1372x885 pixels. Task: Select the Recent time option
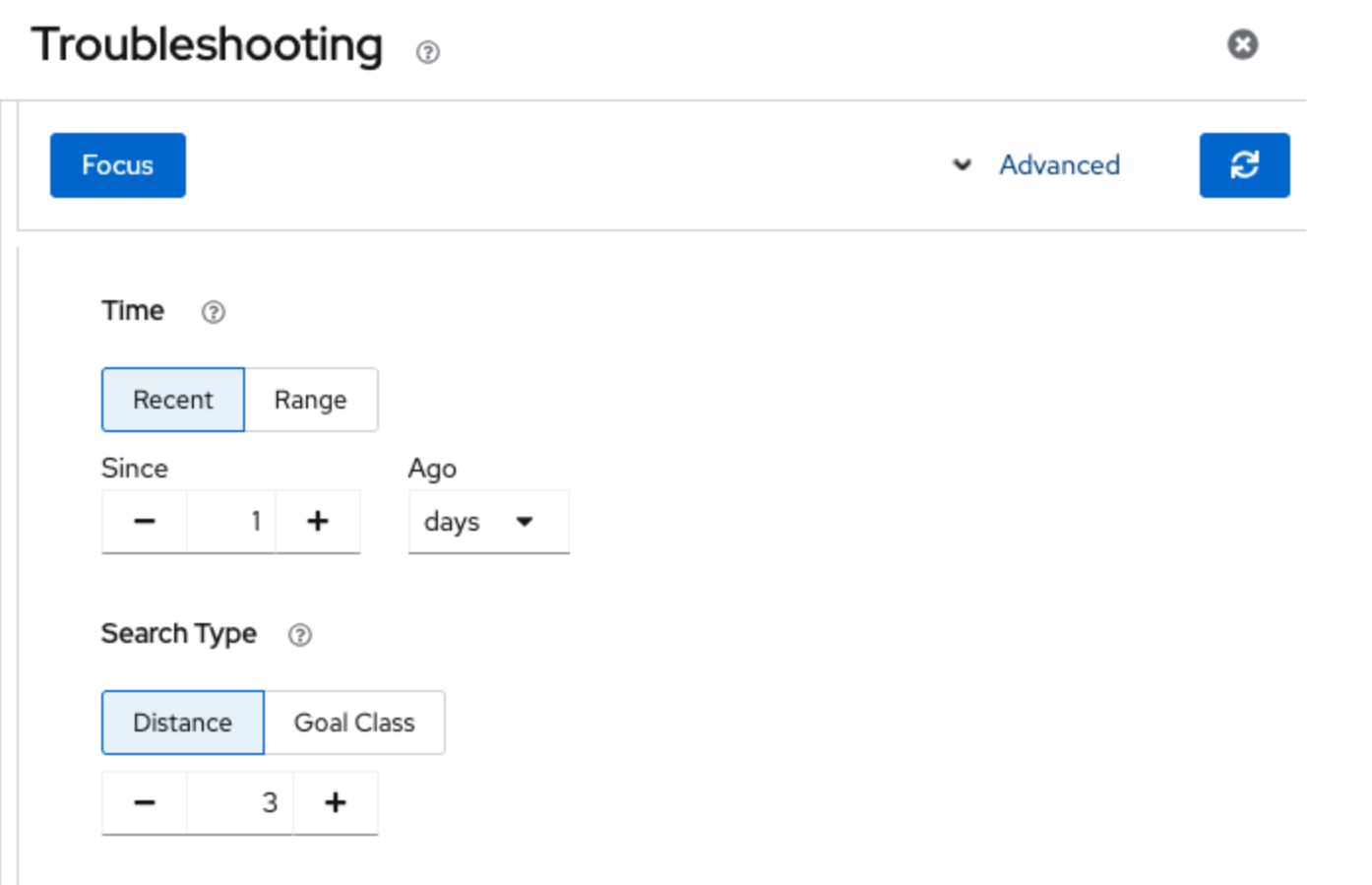coord(173,400)
